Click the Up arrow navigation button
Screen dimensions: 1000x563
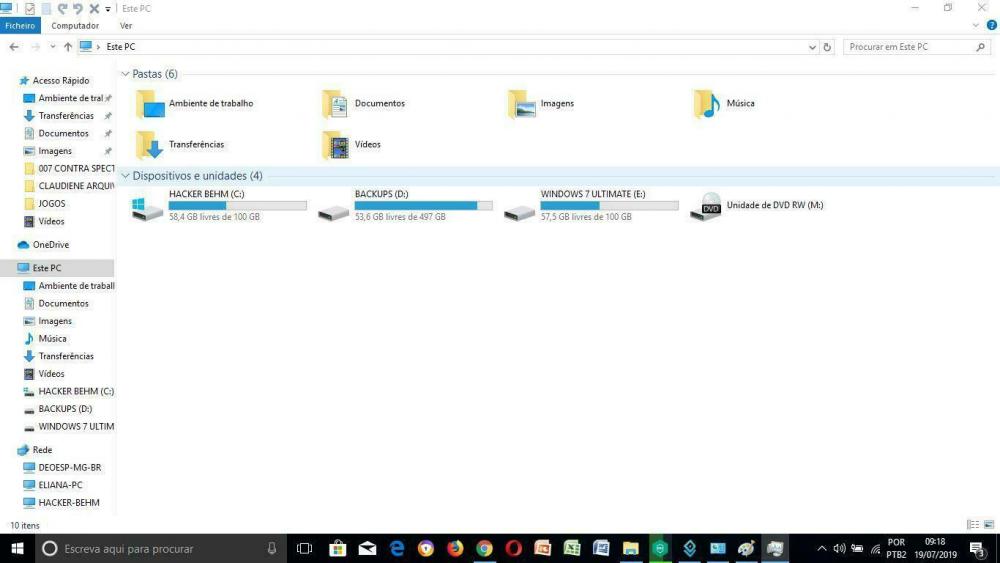(x=68, y=47)
